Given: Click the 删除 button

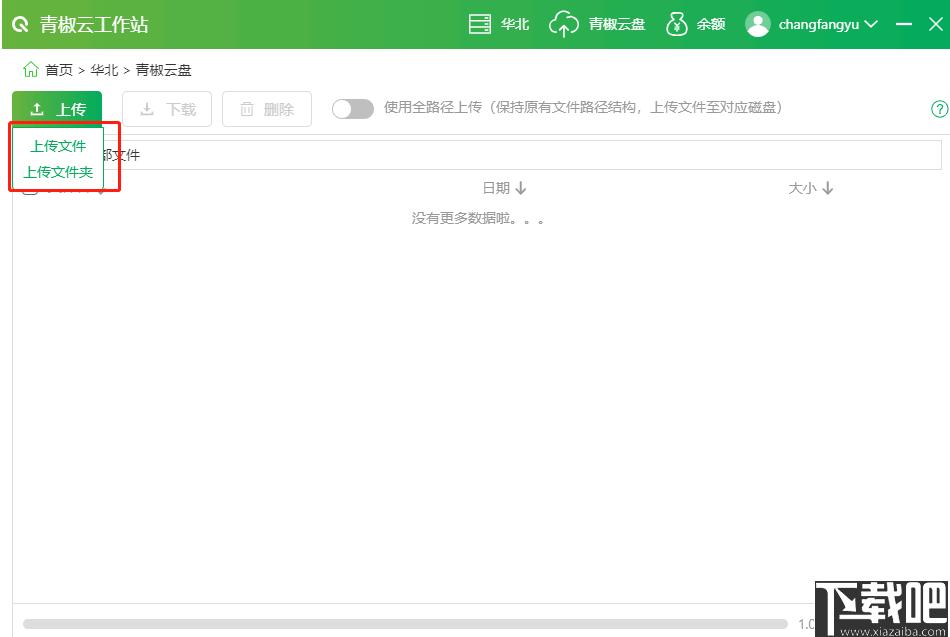Looking at the screenshot, I should point(267,109).
